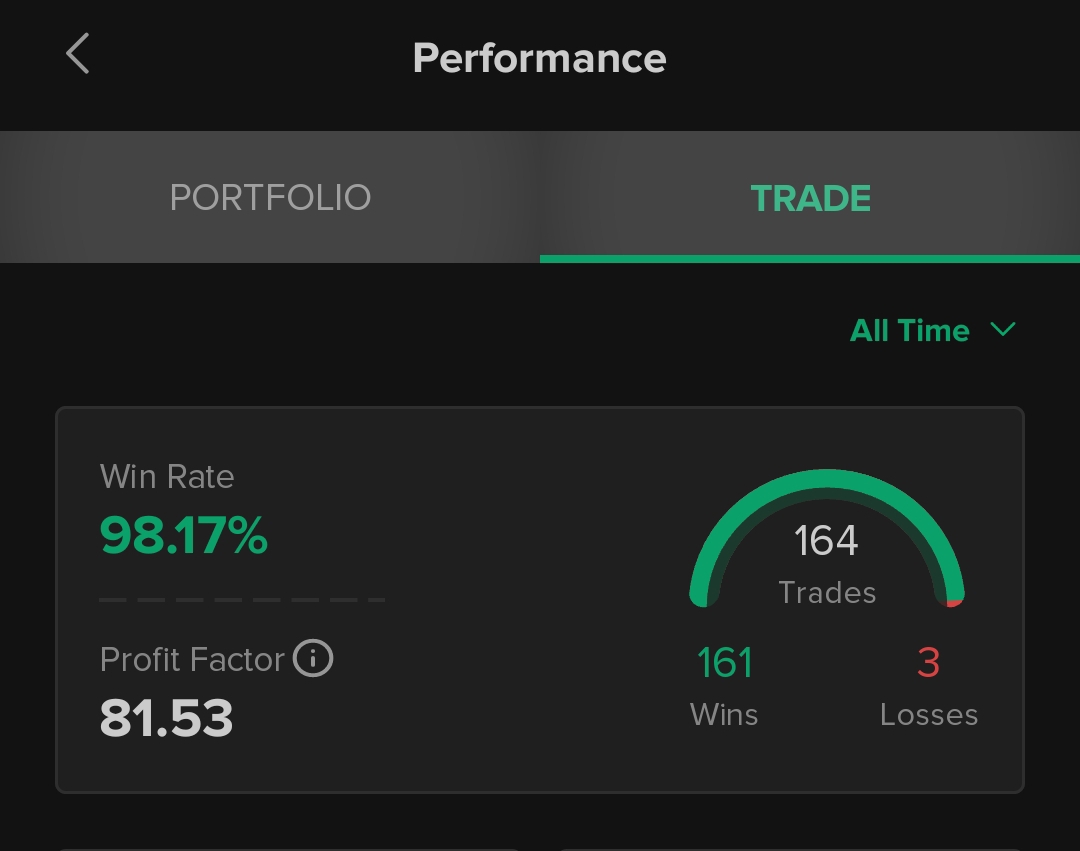Image resolution: width=1080 pixels, height=851 pixels.
Task: Click the Losses label
Action: tap(929, 715)
